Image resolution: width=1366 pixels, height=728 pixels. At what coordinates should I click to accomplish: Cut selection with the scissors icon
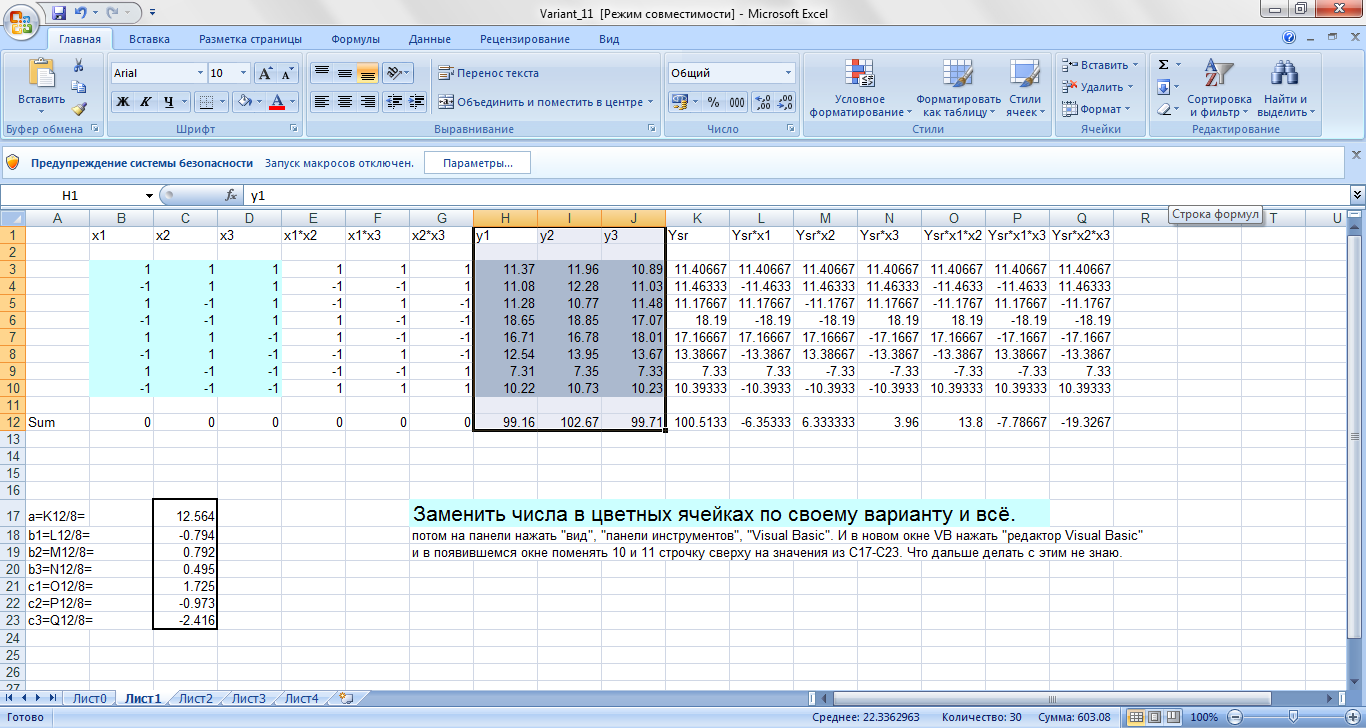[79, 65]
